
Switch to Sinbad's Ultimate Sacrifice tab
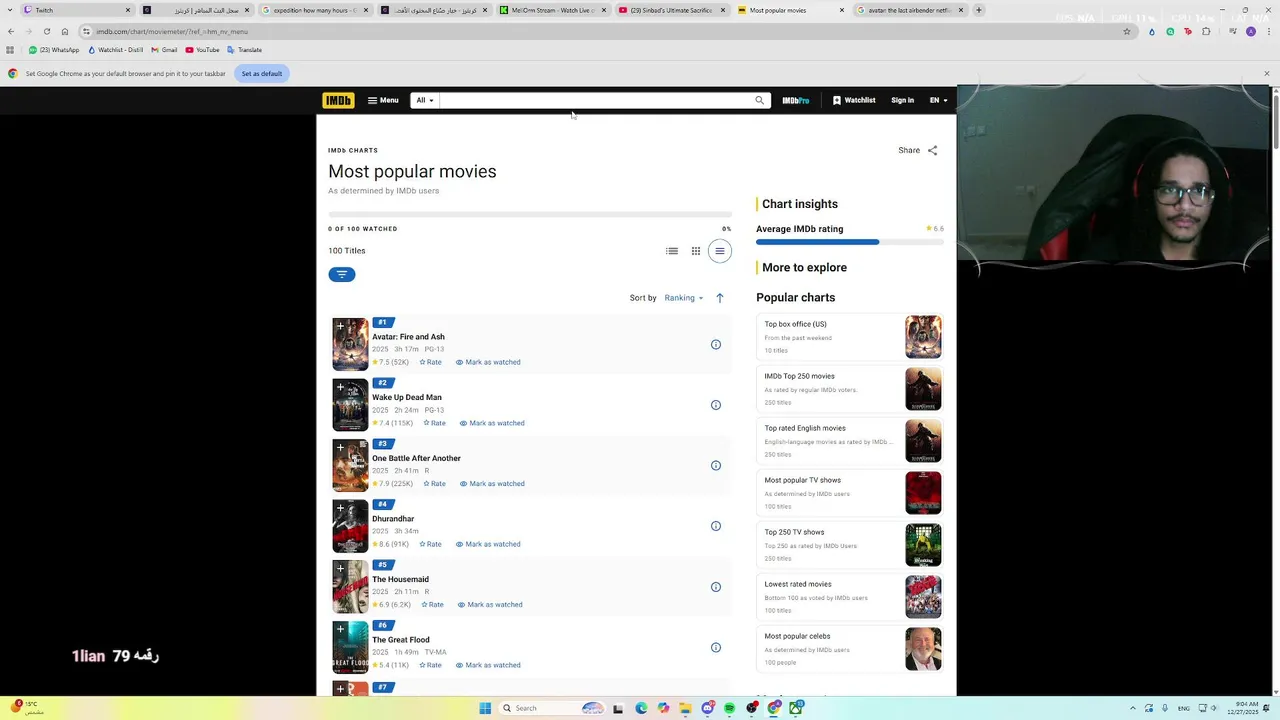click(x=672, y=10)
